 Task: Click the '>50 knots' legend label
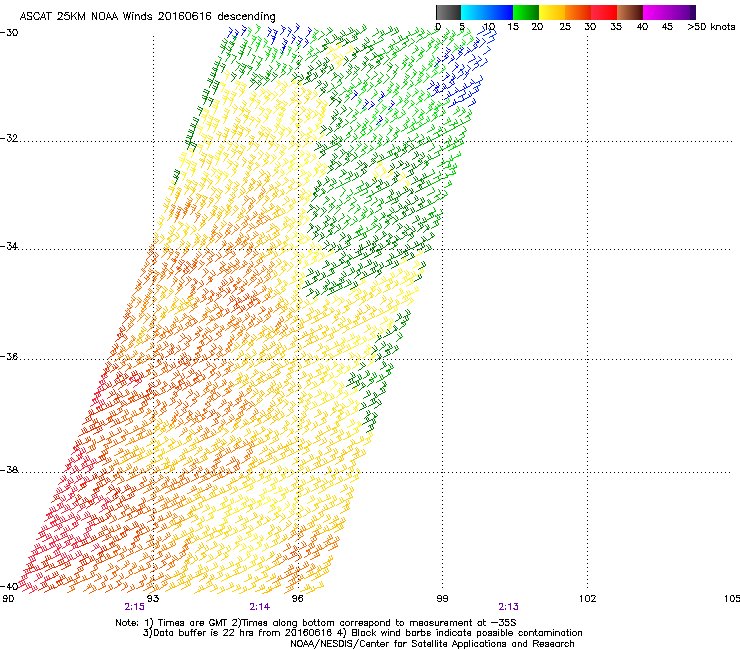pyautogui.click(x=711, y=27)
